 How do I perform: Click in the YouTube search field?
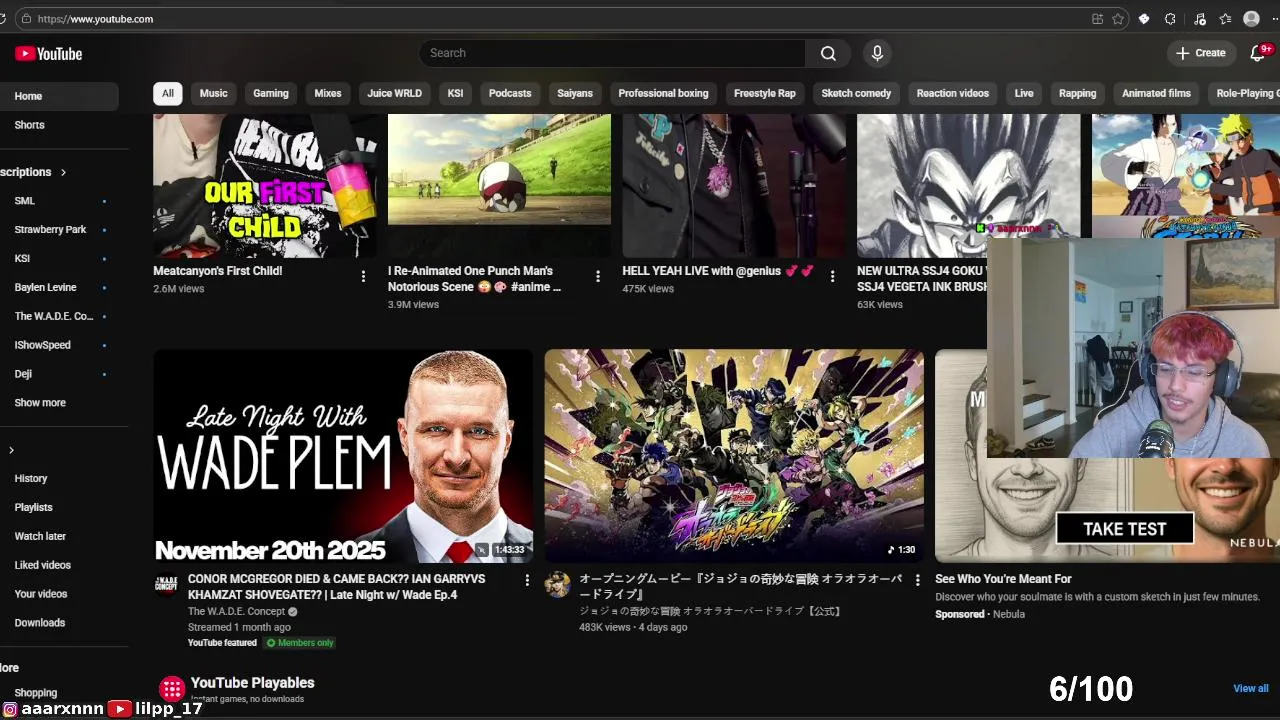[x=612, y=53]
